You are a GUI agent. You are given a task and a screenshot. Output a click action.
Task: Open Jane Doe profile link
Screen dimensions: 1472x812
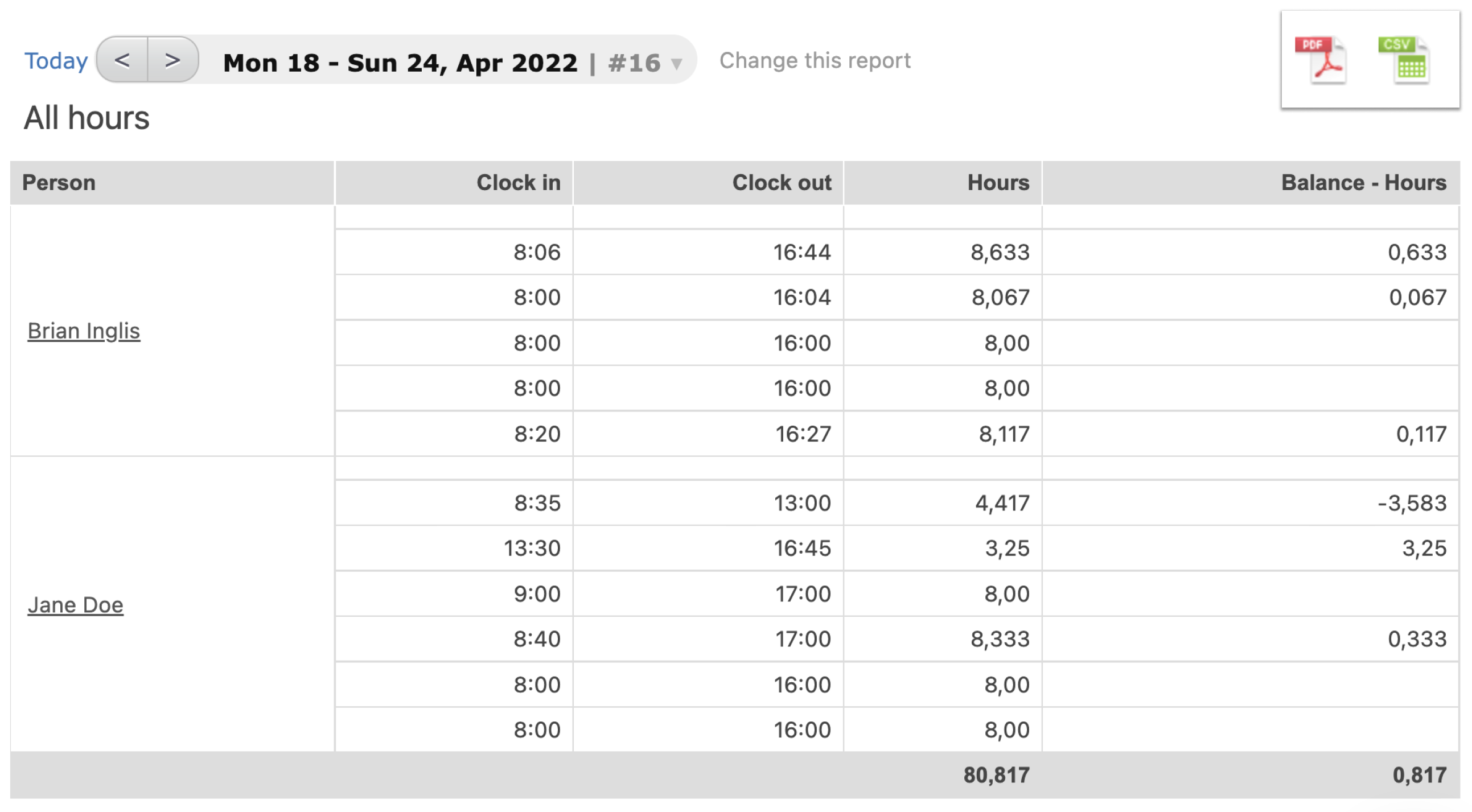[x=76, y=604]
